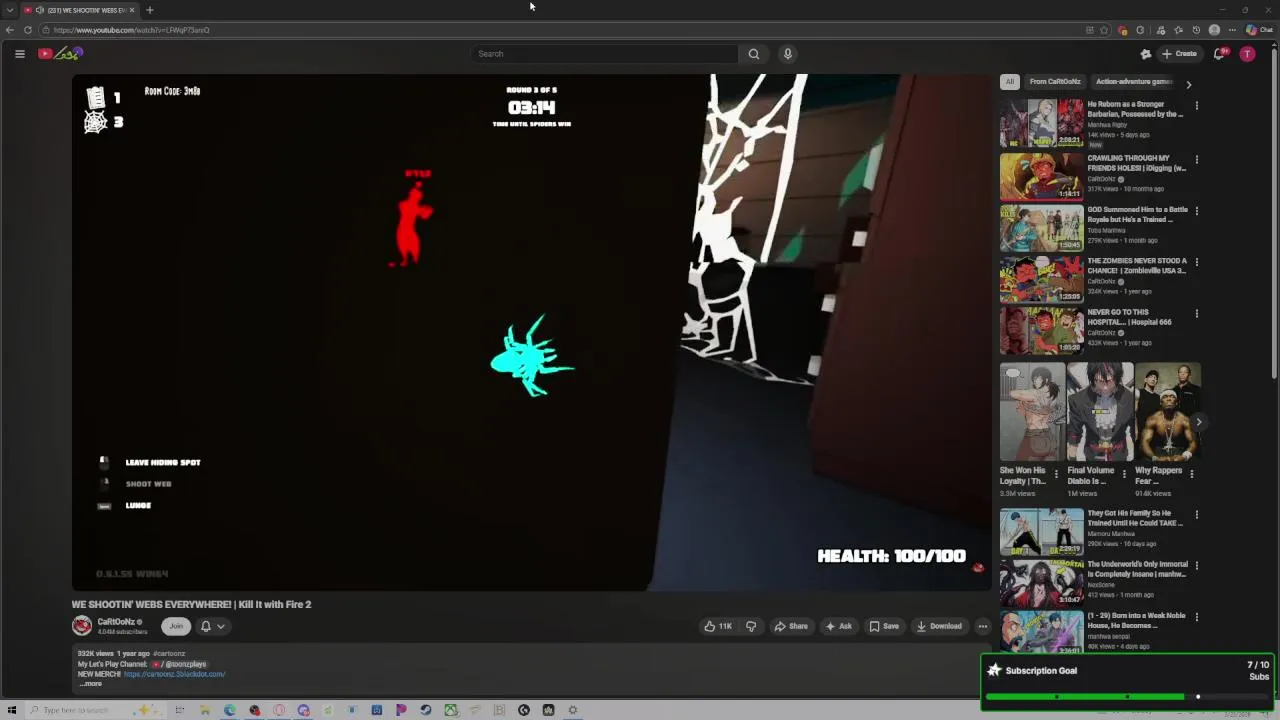Image resolution: width=1280 pixels, height=720 pixels.
Task: Dislike the video with thumbs down
Action: click(751, 626)
